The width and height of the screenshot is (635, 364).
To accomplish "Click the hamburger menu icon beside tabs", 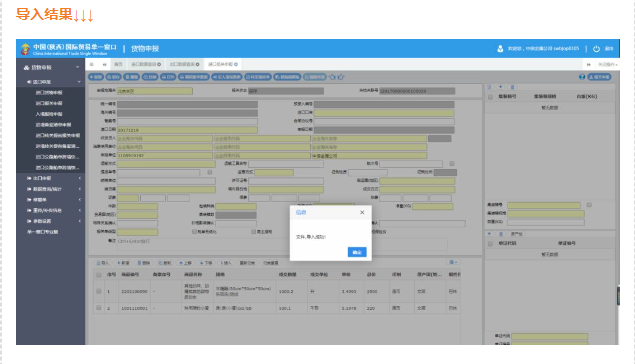I will 92,64.
